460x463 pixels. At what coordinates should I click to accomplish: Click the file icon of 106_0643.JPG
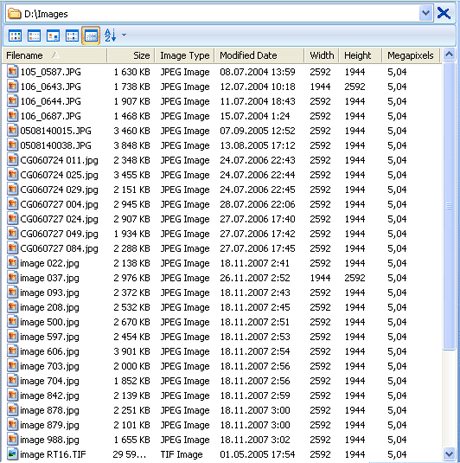click(x=13, y=86)
